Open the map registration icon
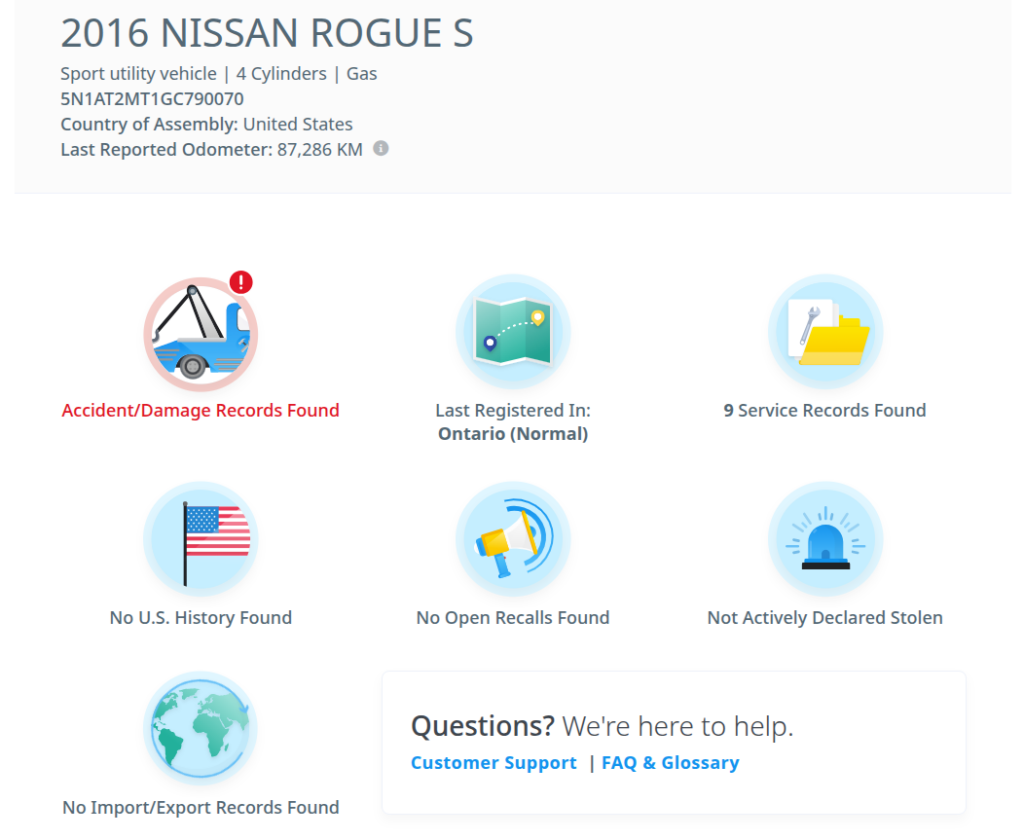 point(512,332)
